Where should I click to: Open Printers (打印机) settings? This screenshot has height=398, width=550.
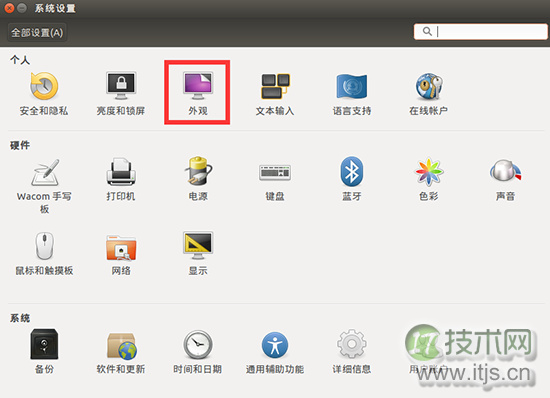(x=121, y=179)
